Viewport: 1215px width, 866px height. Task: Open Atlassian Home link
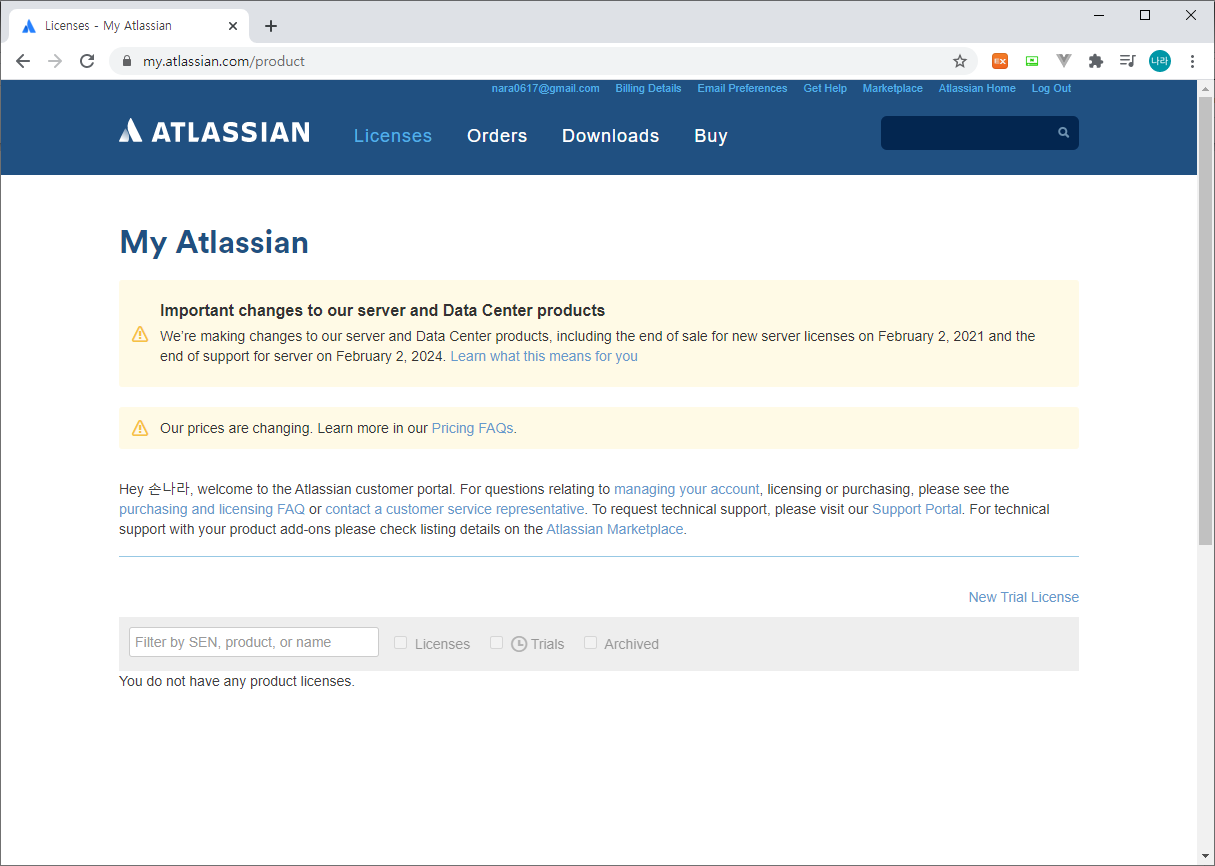click(x=977, y=88)
